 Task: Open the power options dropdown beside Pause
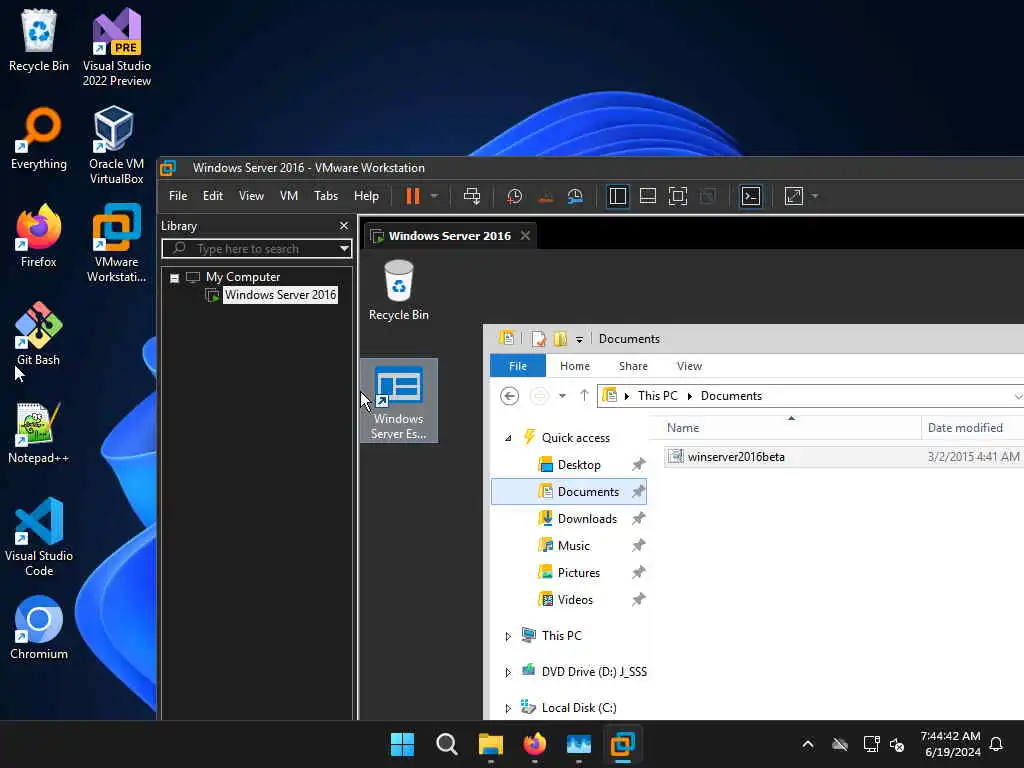coord(434,196)
